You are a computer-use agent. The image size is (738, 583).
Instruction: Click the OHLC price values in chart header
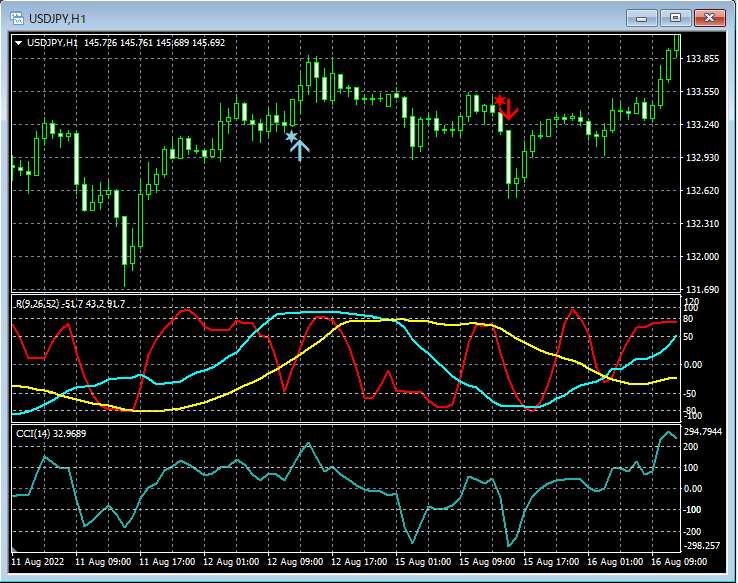point(155,43)
